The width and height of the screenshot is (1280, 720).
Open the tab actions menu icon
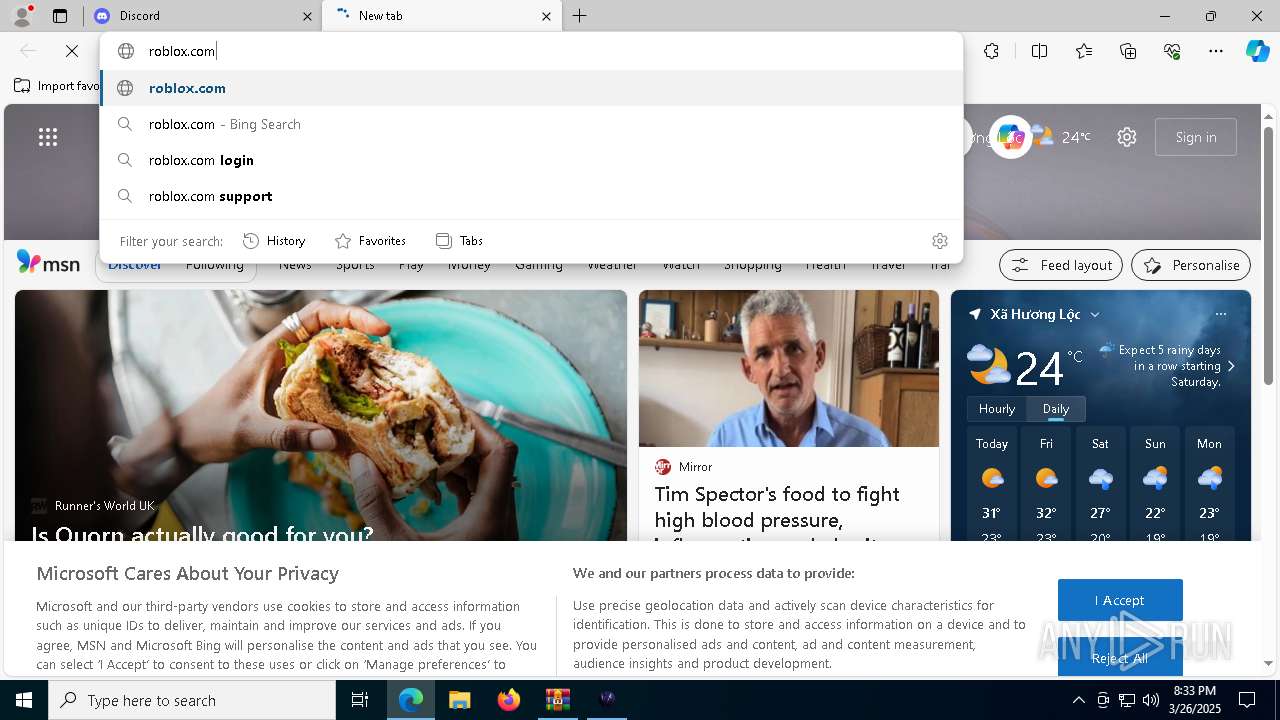(x=60, y=16)
